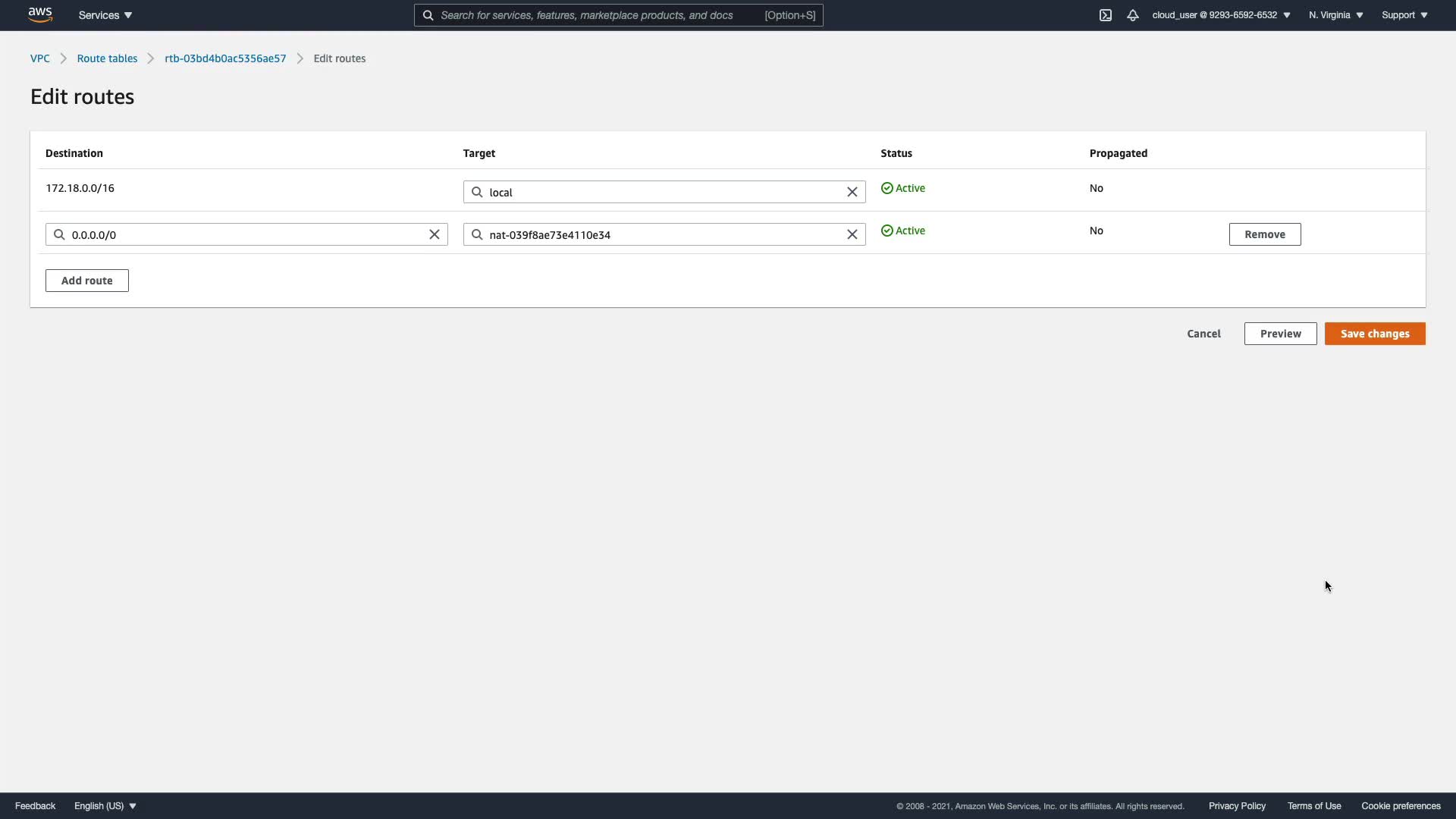Screen dimensions: 1456x819
Task: Clear the nat-039f8ae73e4110e34 target with X
Action: tap(852, 234)
